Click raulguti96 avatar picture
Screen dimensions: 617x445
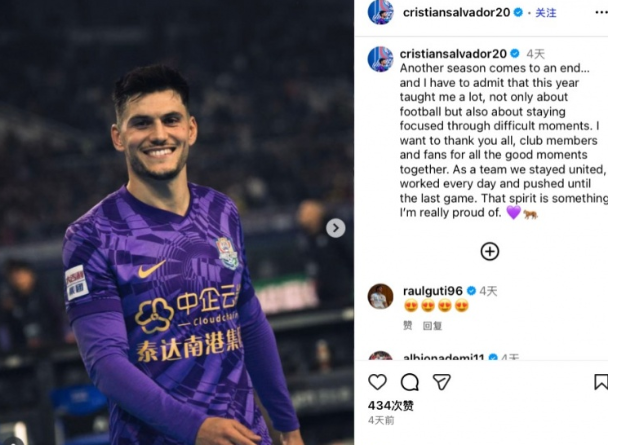(x=381, y=296)
